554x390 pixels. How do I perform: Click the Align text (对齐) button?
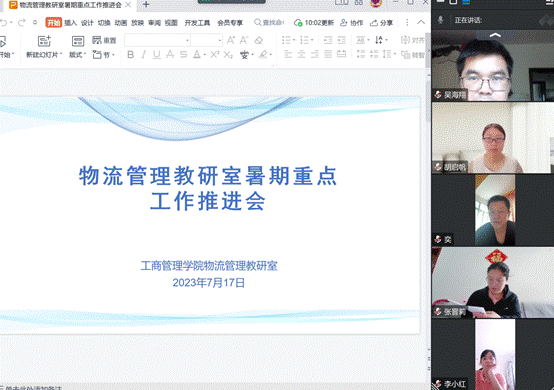[413, 40]
